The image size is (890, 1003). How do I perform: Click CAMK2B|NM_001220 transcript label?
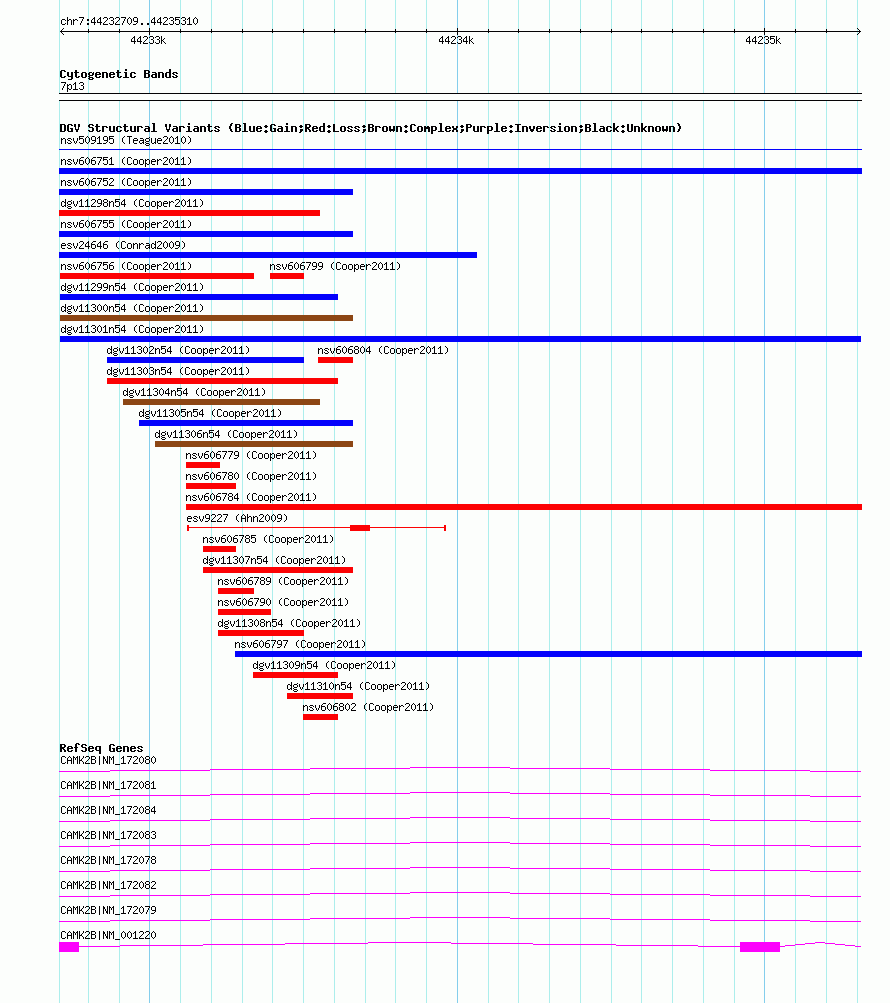coord(108,935)
